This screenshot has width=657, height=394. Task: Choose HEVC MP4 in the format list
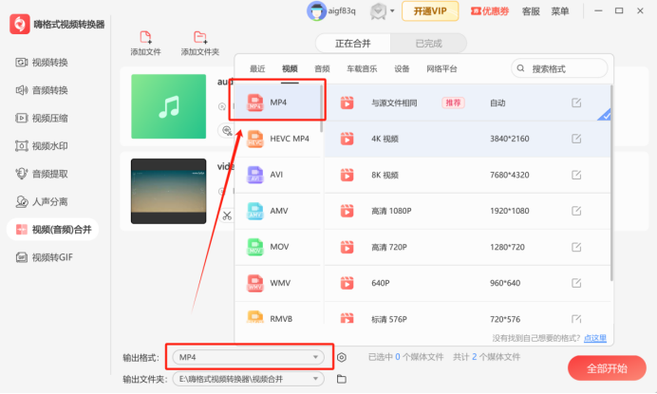coord(277,139)
